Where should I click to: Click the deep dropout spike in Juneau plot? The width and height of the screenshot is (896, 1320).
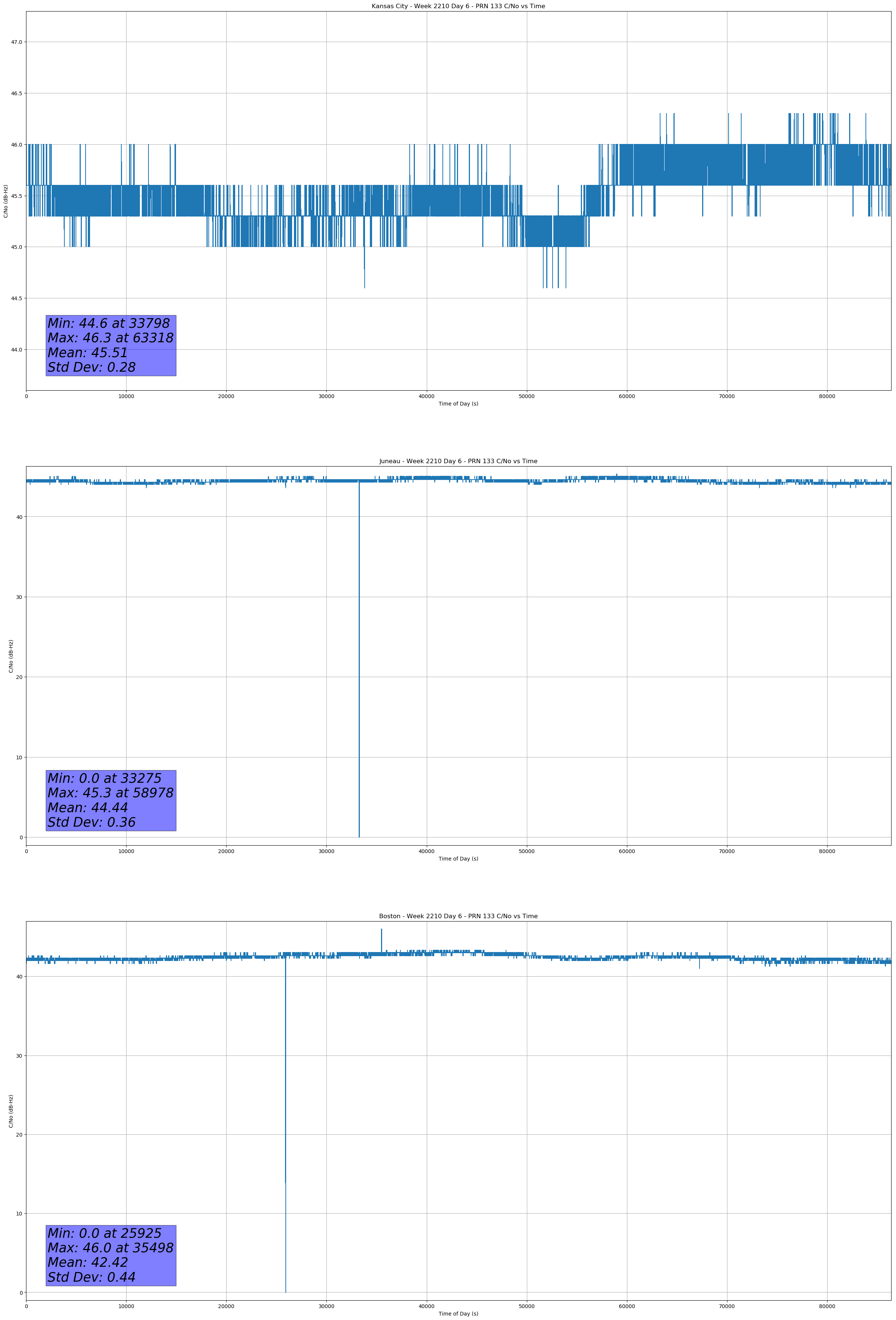point(359,659)
